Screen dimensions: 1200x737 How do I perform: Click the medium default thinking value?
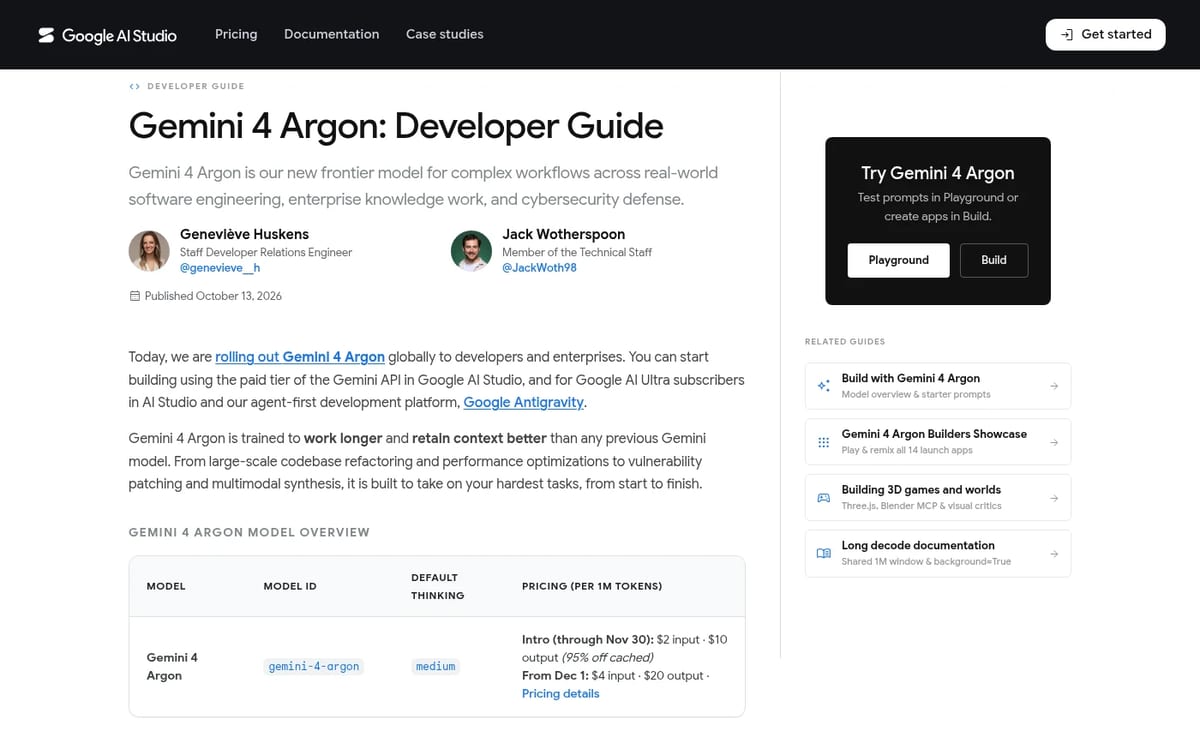coord(435,666)
